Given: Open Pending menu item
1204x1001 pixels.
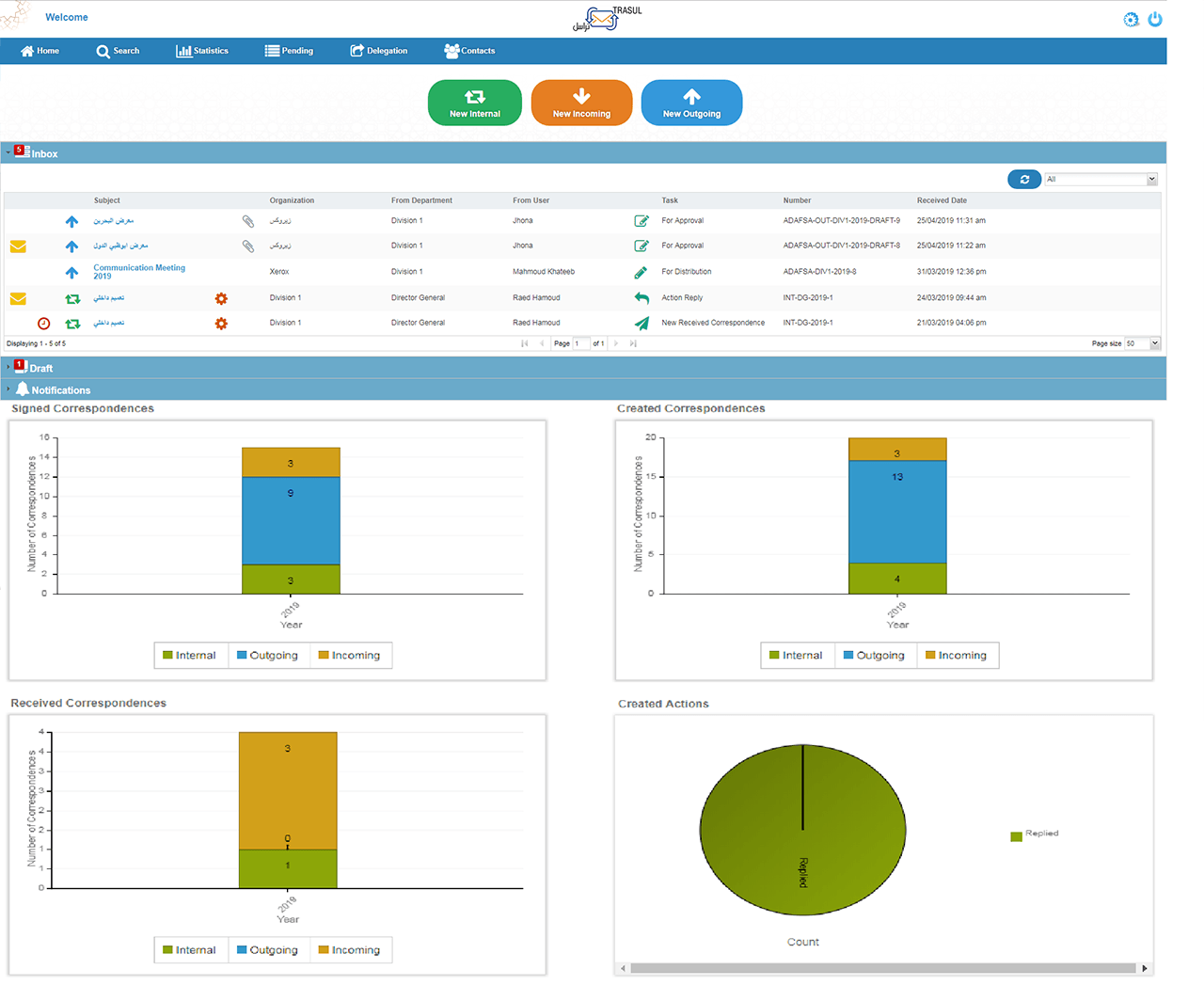Looking at the screenshot, I should (289, 51).
